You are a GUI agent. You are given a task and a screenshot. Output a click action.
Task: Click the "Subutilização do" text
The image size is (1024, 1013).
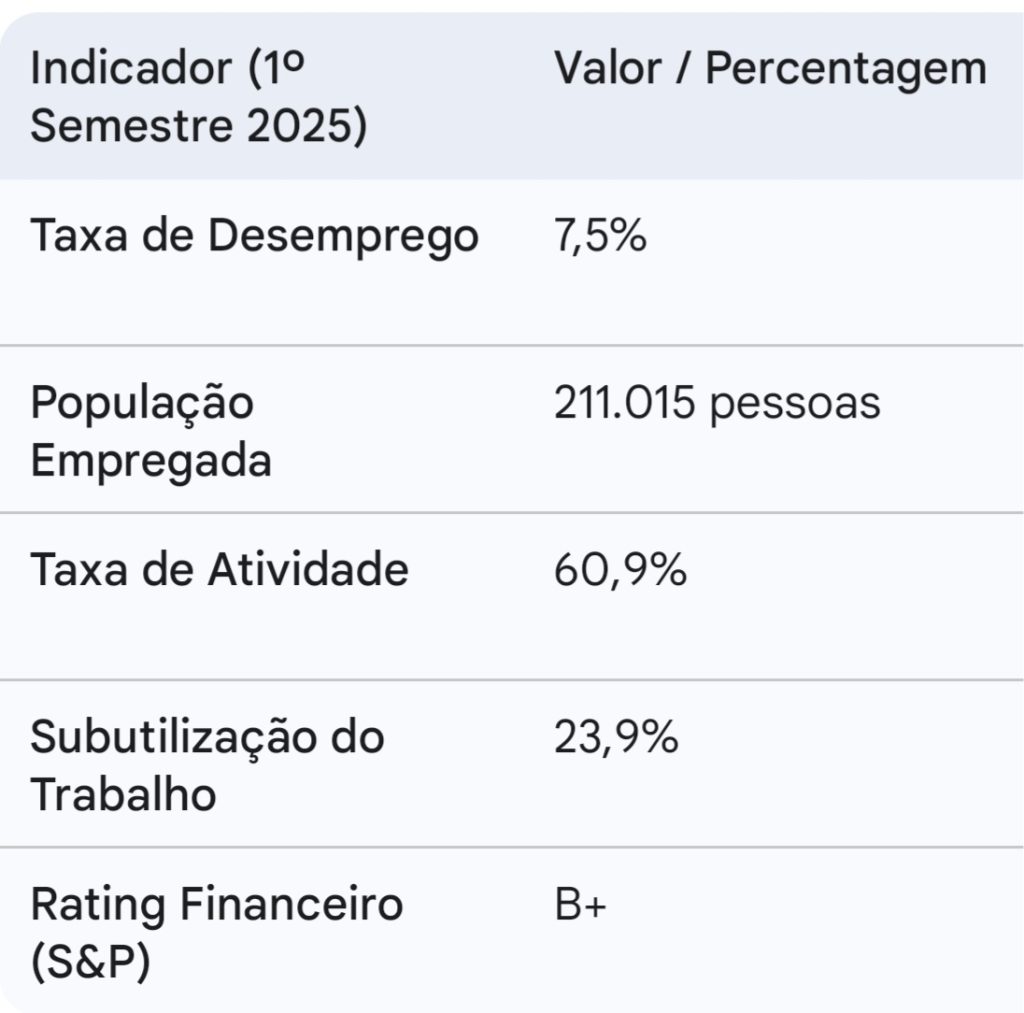click(x=207, y=738)
